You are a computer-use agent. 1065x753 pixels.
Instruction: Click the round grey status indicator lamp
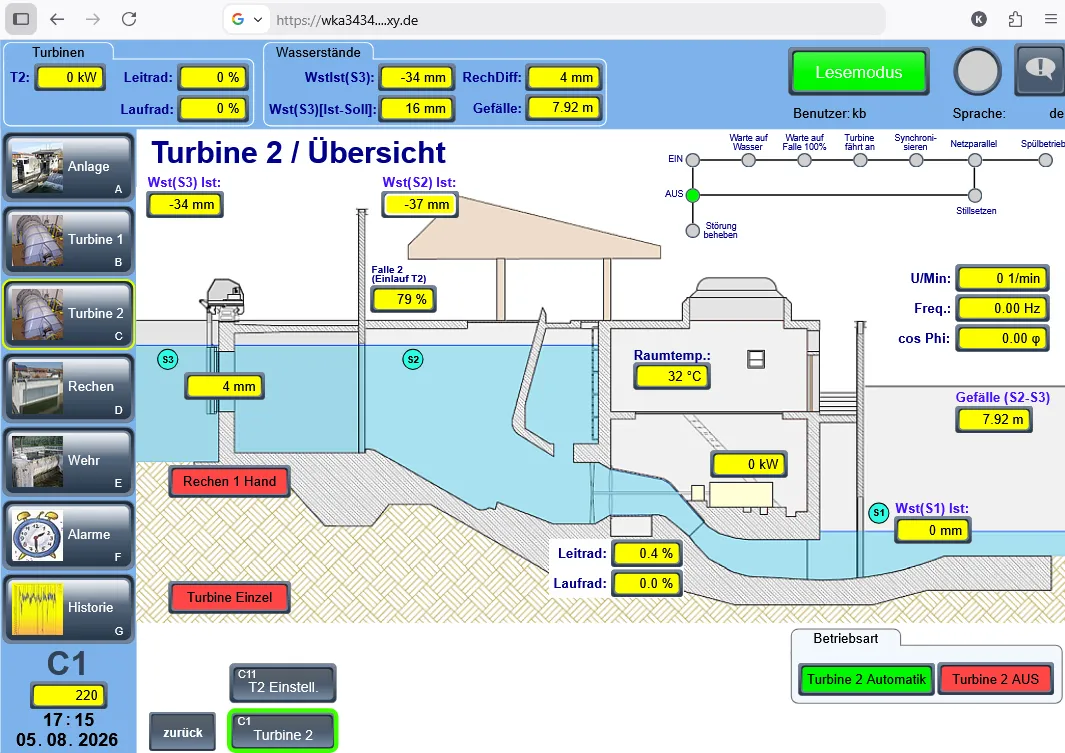click(x=977, y=71)
